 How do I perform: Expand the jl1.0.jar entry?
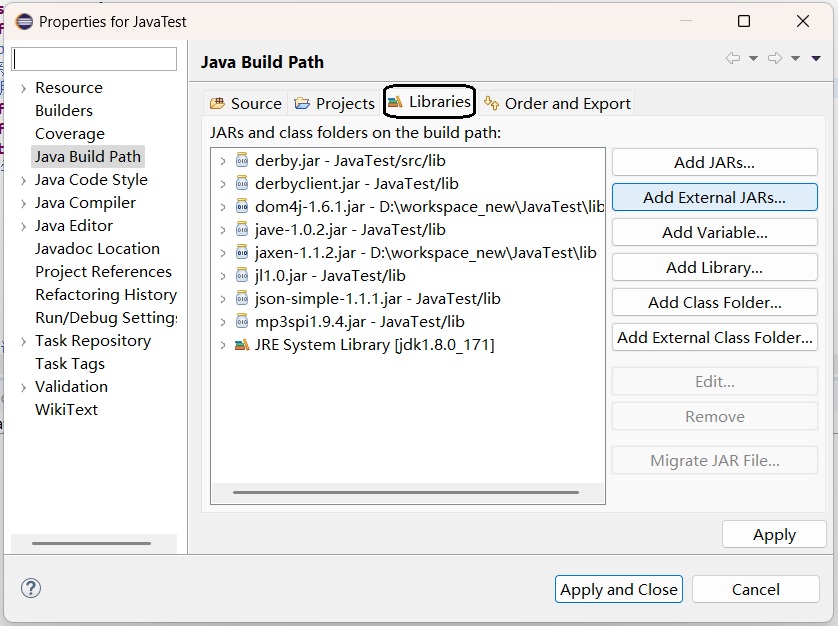[x=223, y=276]
